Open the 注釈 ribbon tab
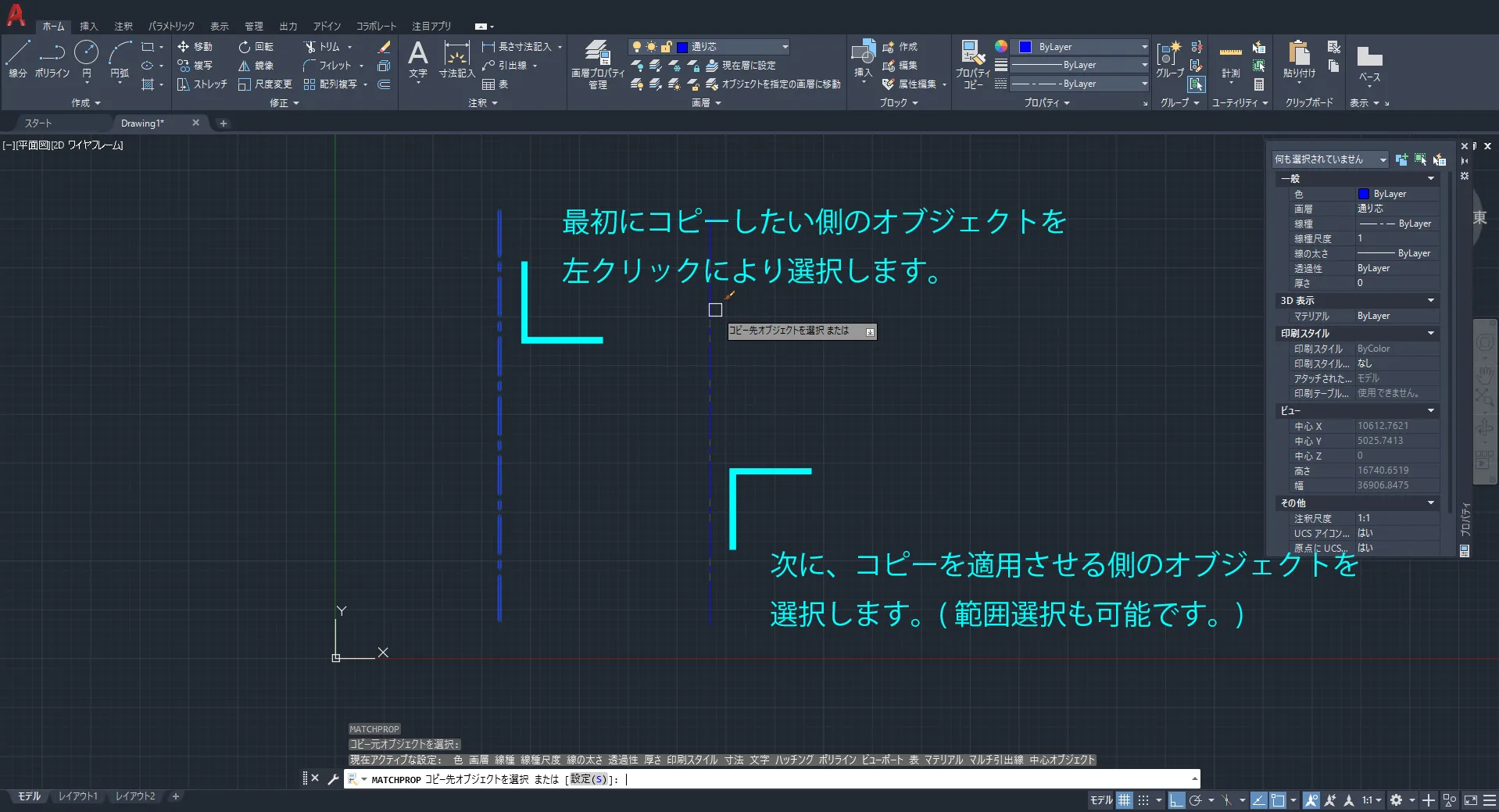Viewport: 1499px width, 812px height. point(123,26)
